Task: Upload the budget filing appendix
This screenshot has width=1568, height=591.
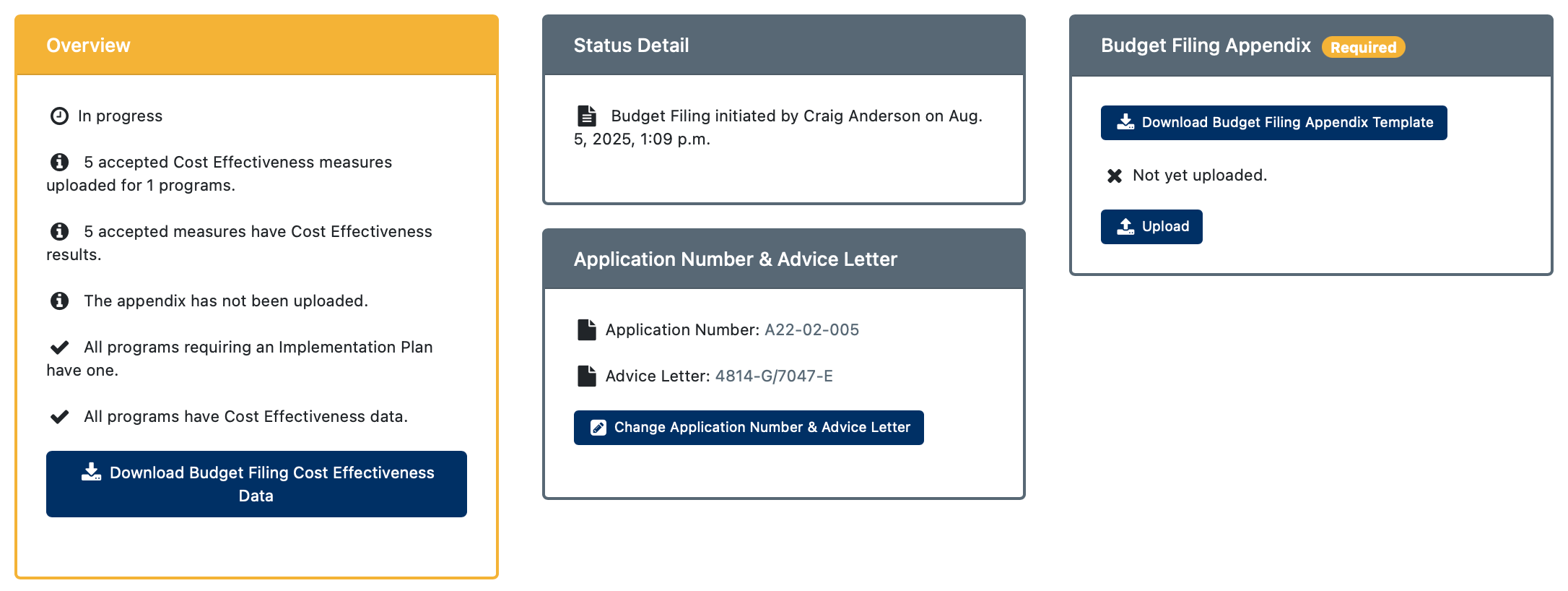Action: [x=1151, y=227]
